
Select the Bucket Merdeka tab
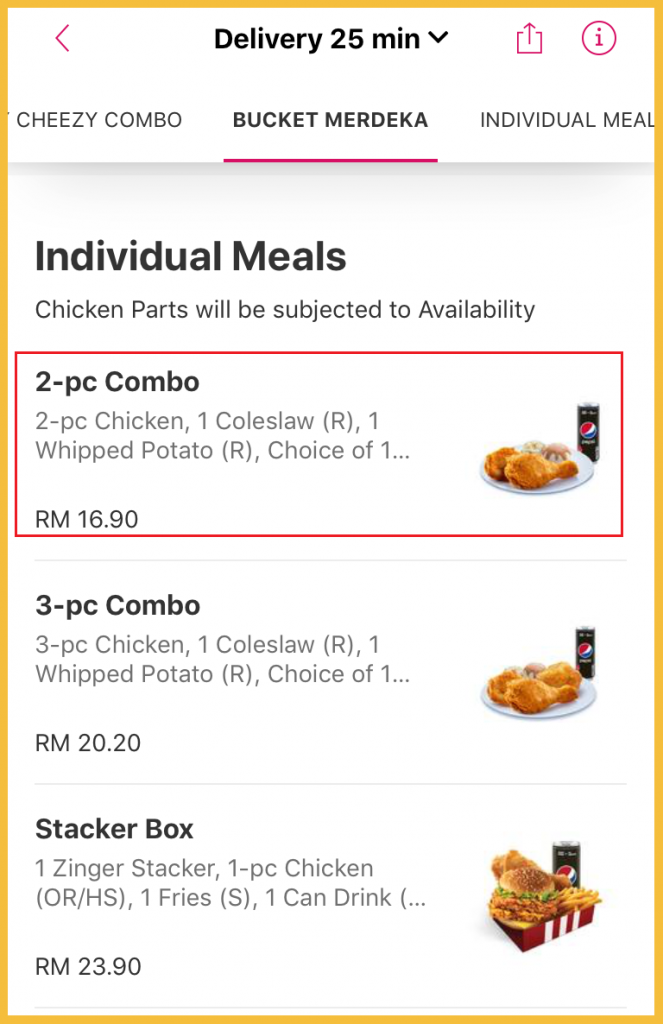pyautogui.click(x=330, y=120)
